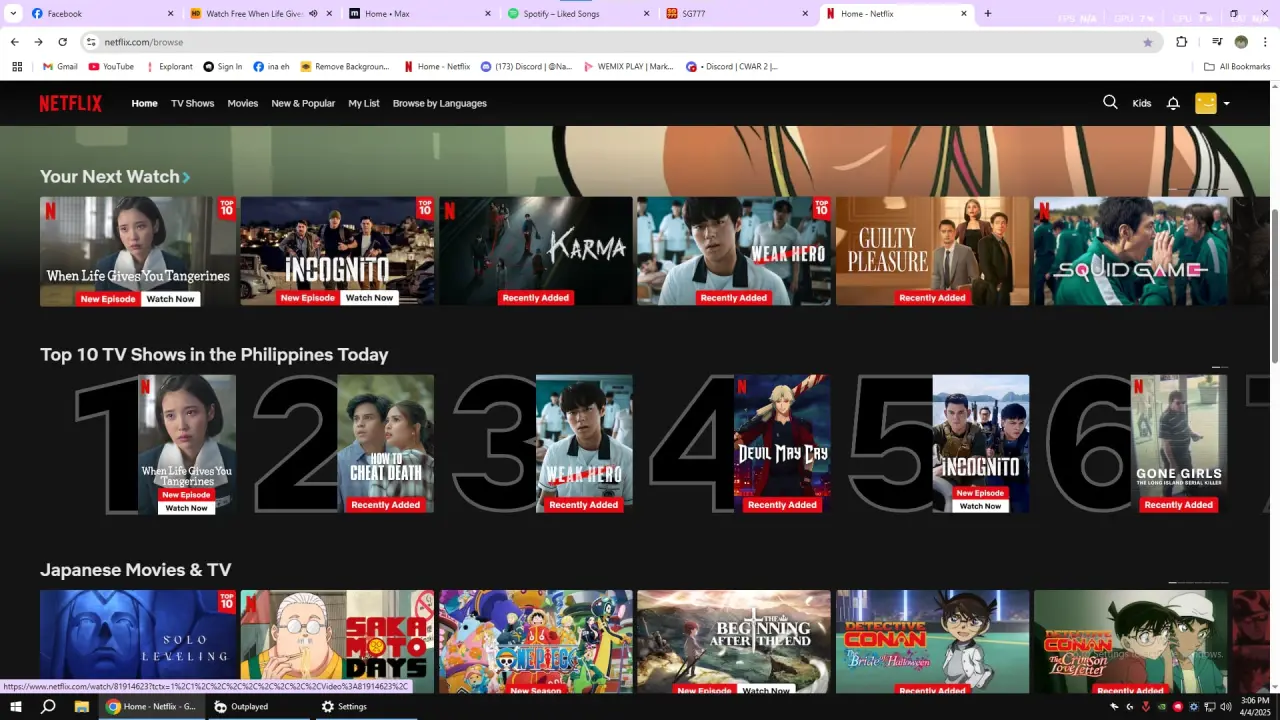This screenshot has height=720, width=1280.
Task: Open the yellow profile avatar
Action: pyautogui.click(x=1206, y=103)
